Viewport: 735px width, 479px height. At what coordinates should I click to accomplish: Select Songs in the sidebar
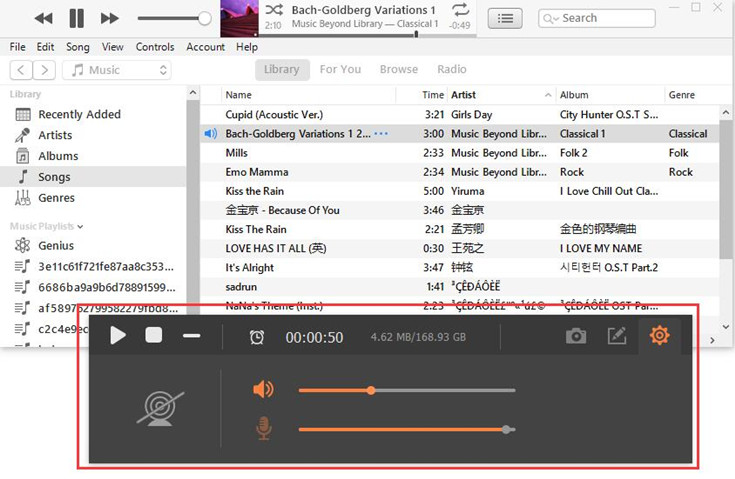pos(93,177)
